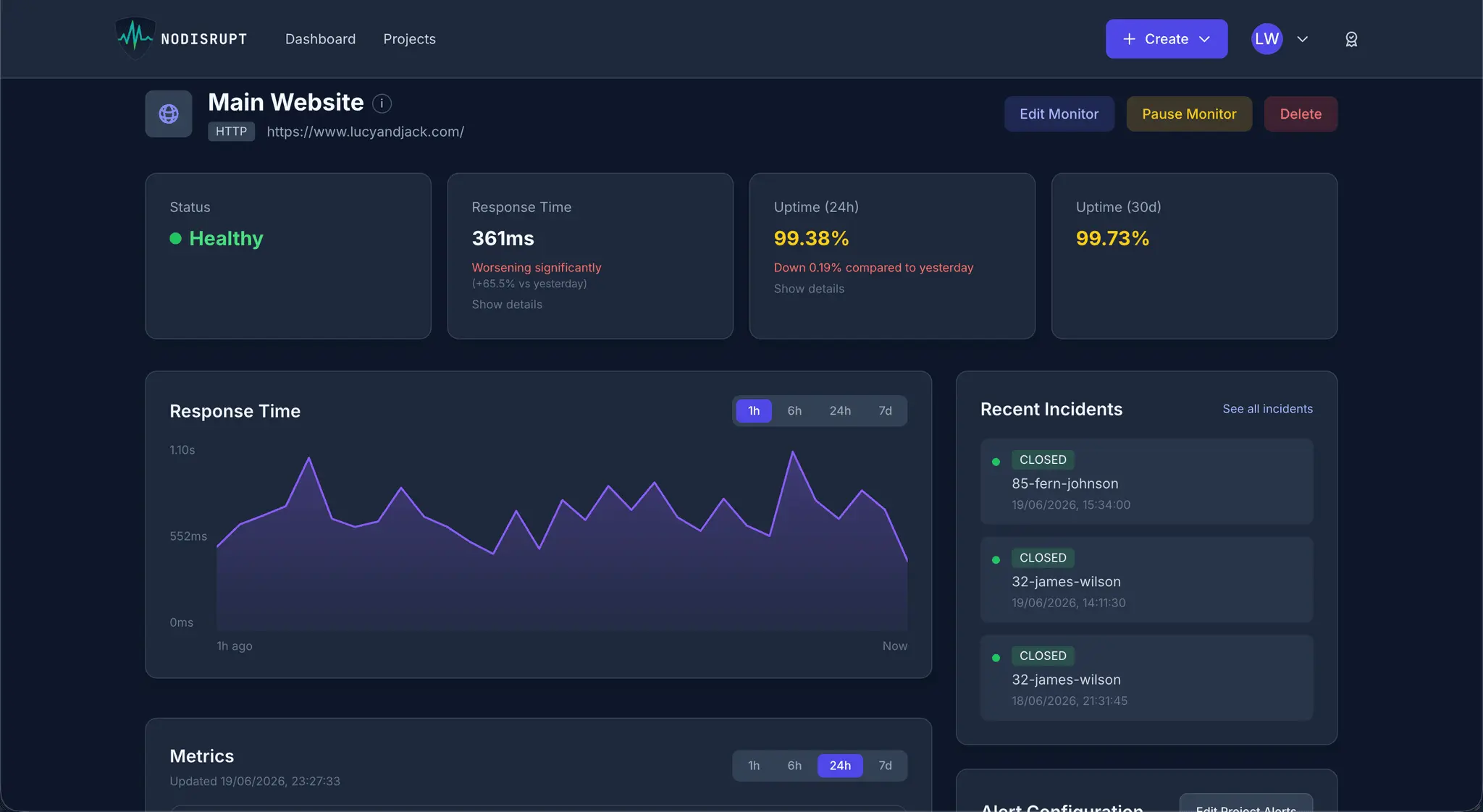Select 24h range on Response Time chart
The image size is (1483, 812).
point(840,411)
